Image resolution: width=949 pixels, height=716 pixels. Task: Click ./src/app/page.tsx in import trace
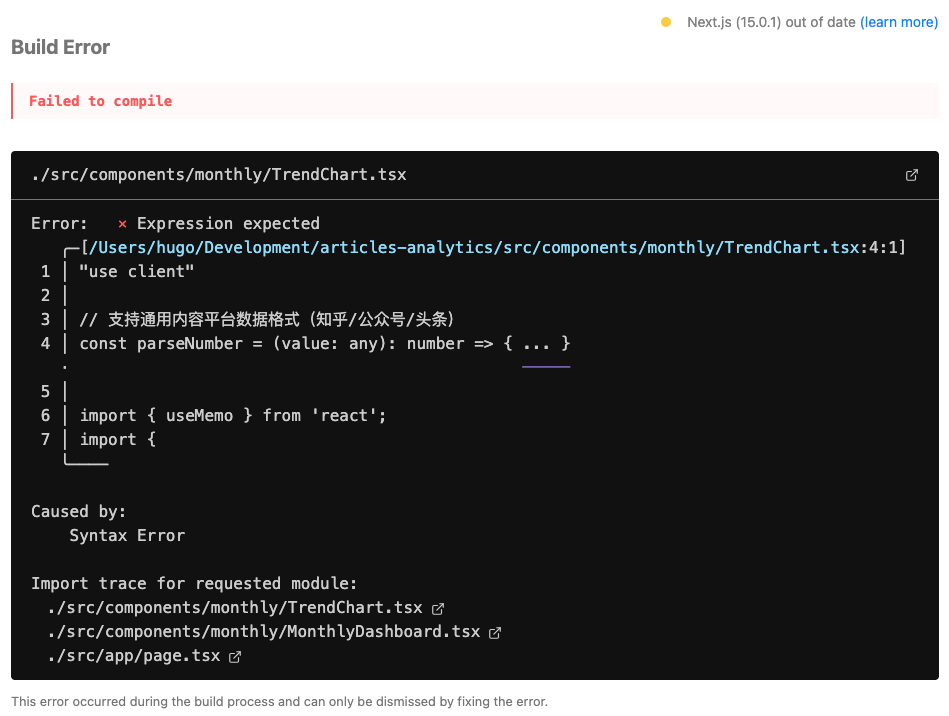coord(134,656)
